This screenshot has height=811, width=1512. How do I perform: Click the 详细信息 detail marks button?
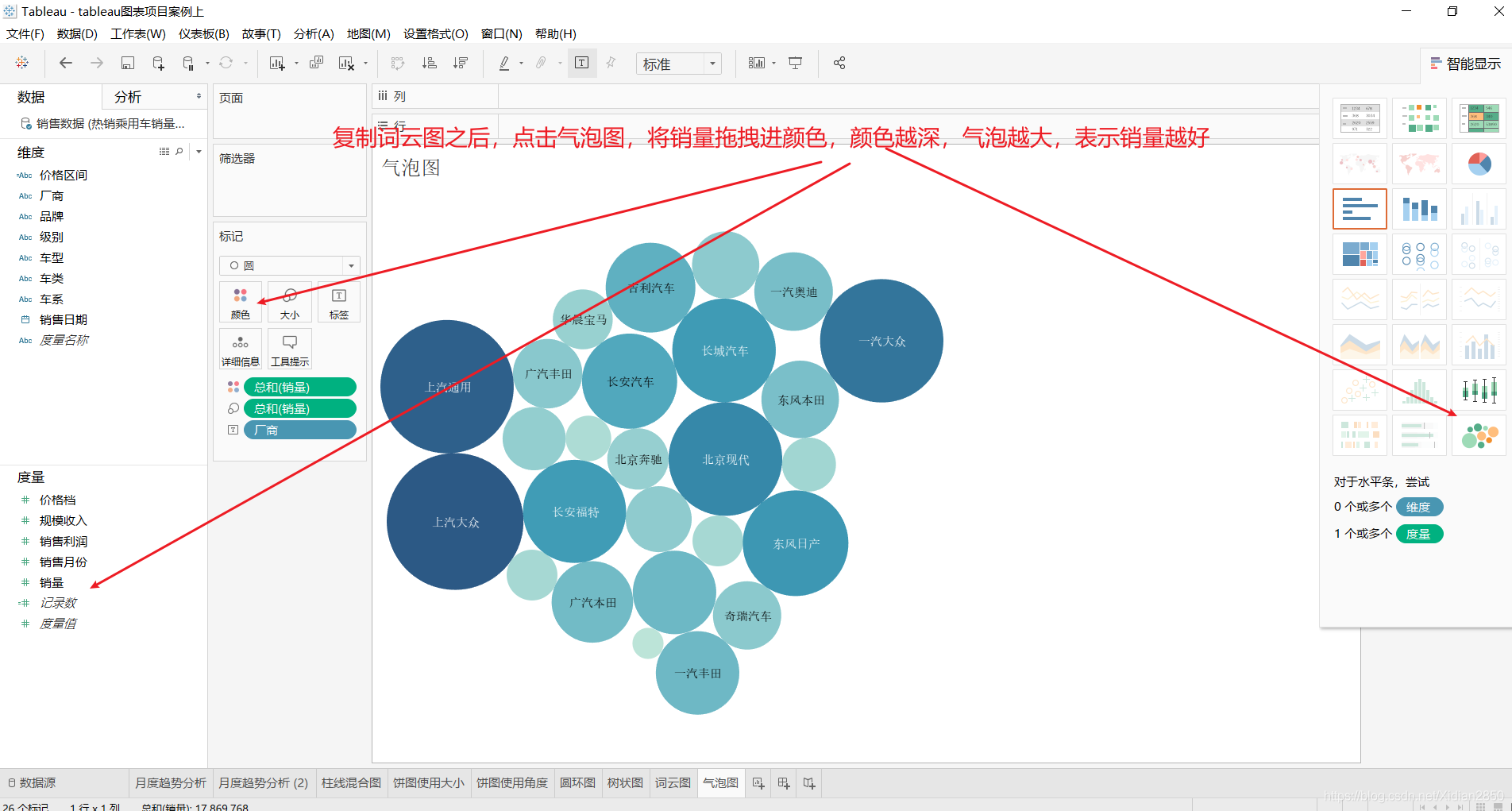[241, 350]
